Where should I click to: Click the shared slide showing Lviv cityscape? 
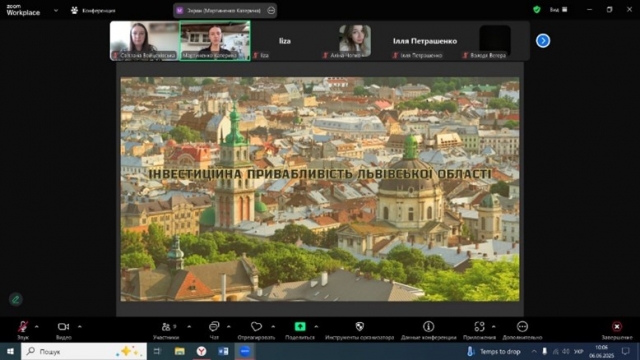coord(320,189)
